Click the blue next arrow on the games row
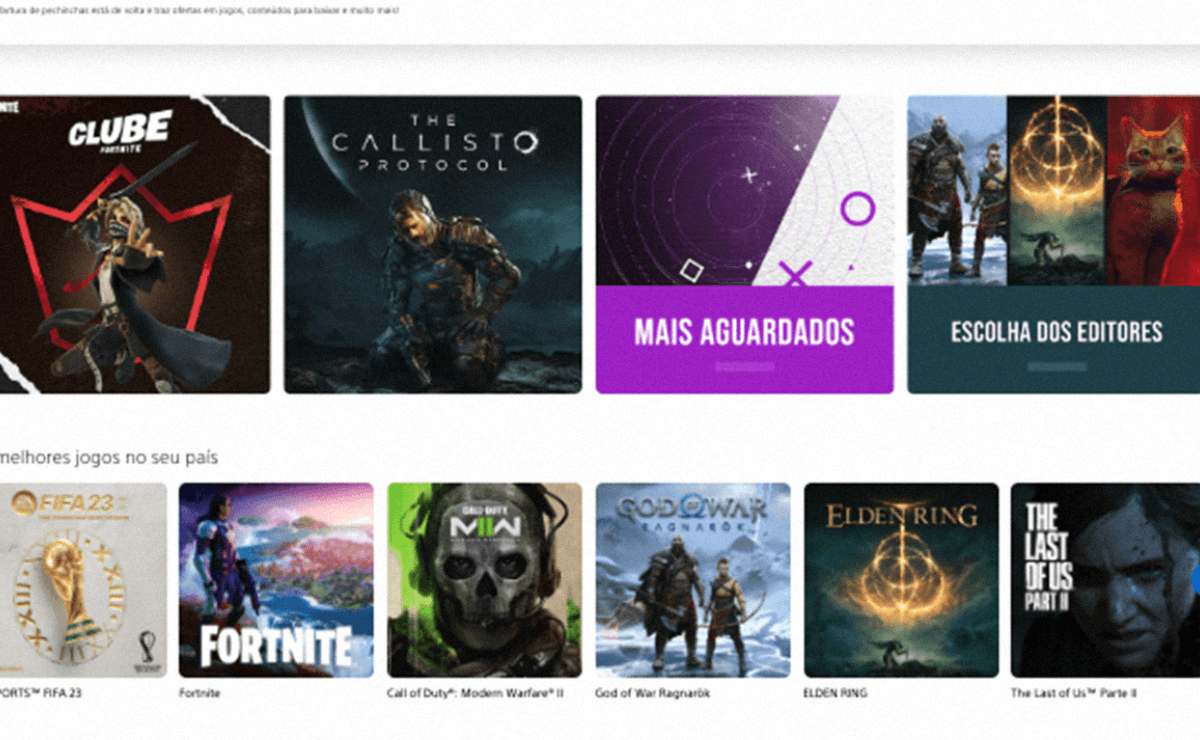 [x=1195, y=580]
